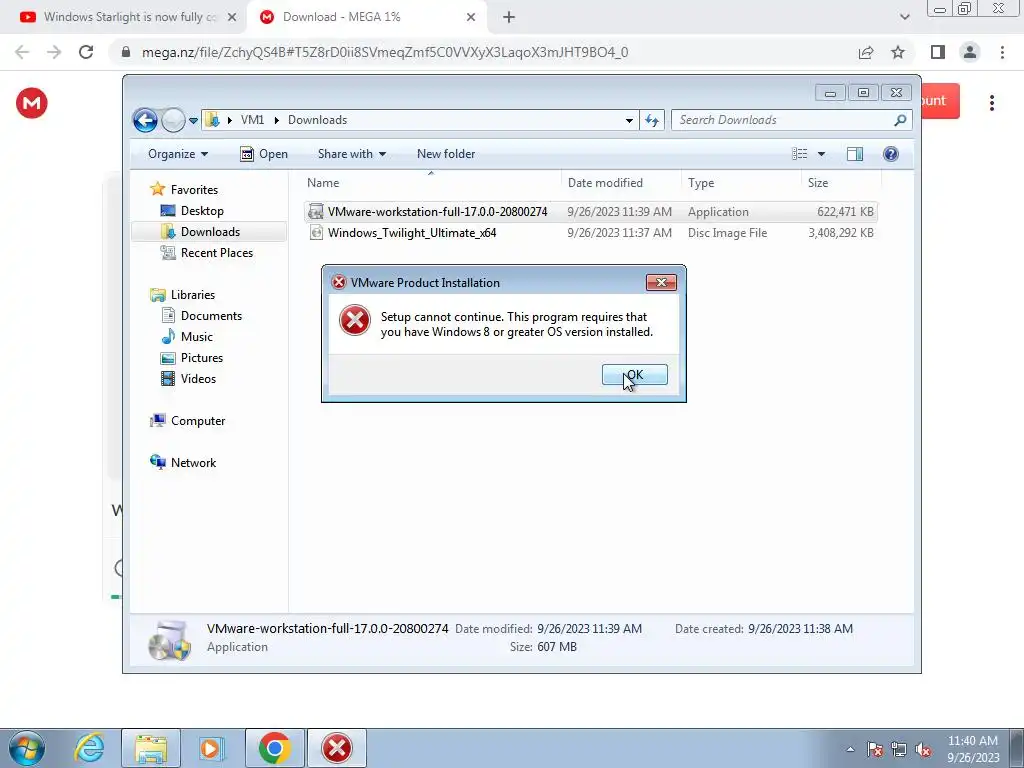Bookmark this page with the star

pos(898,52)
